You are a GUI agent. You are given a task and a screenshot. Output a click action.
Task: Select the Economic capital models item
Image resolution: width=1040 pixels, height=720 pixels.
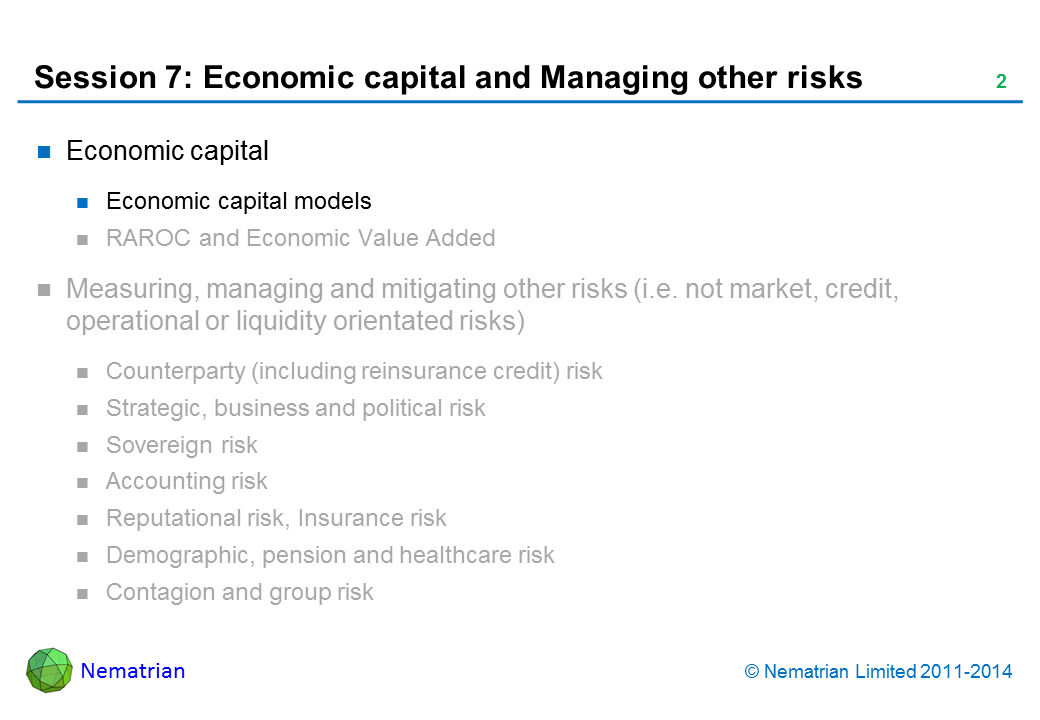point(238,201)
